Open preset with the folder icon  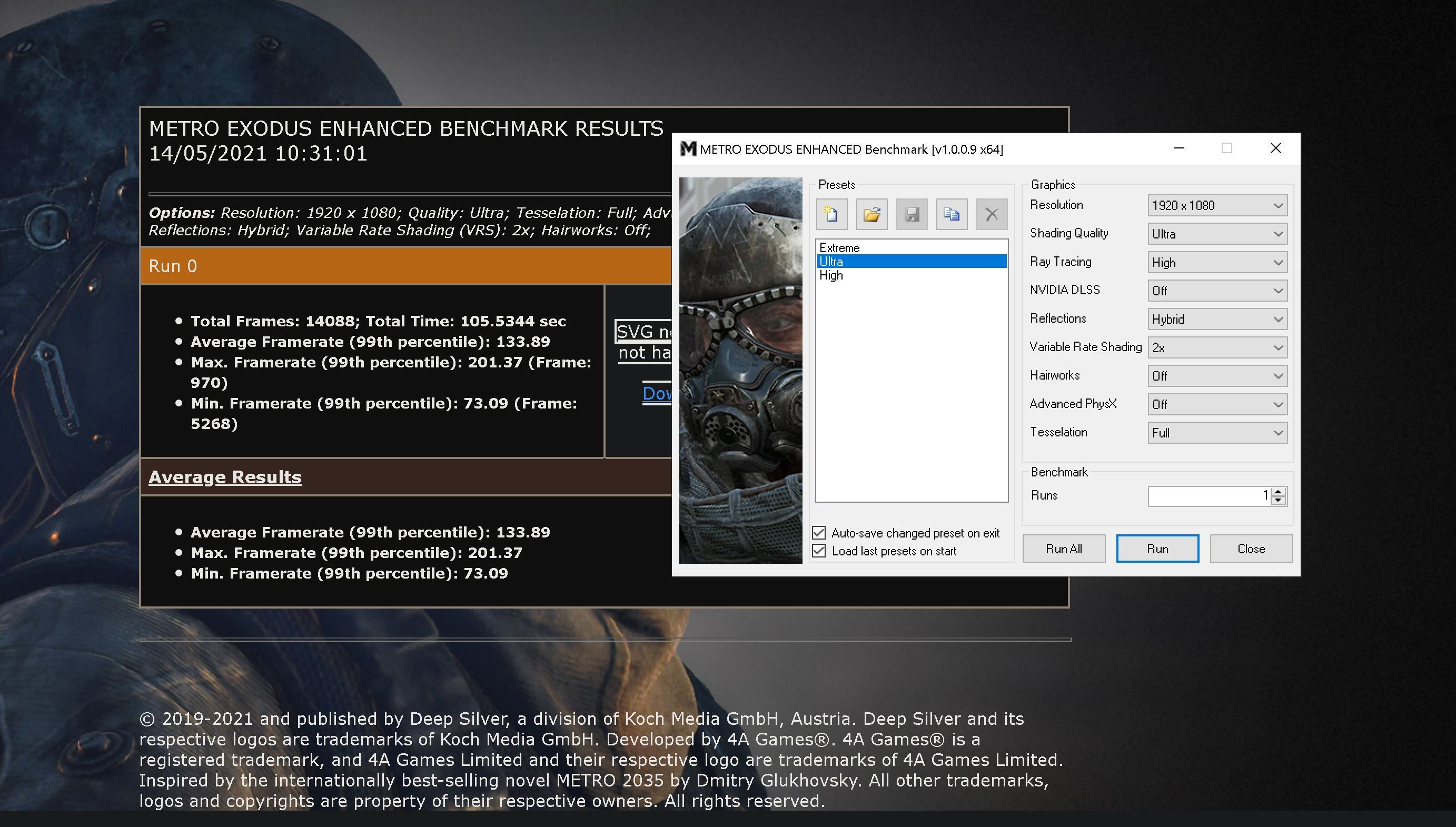click(871, 214)
